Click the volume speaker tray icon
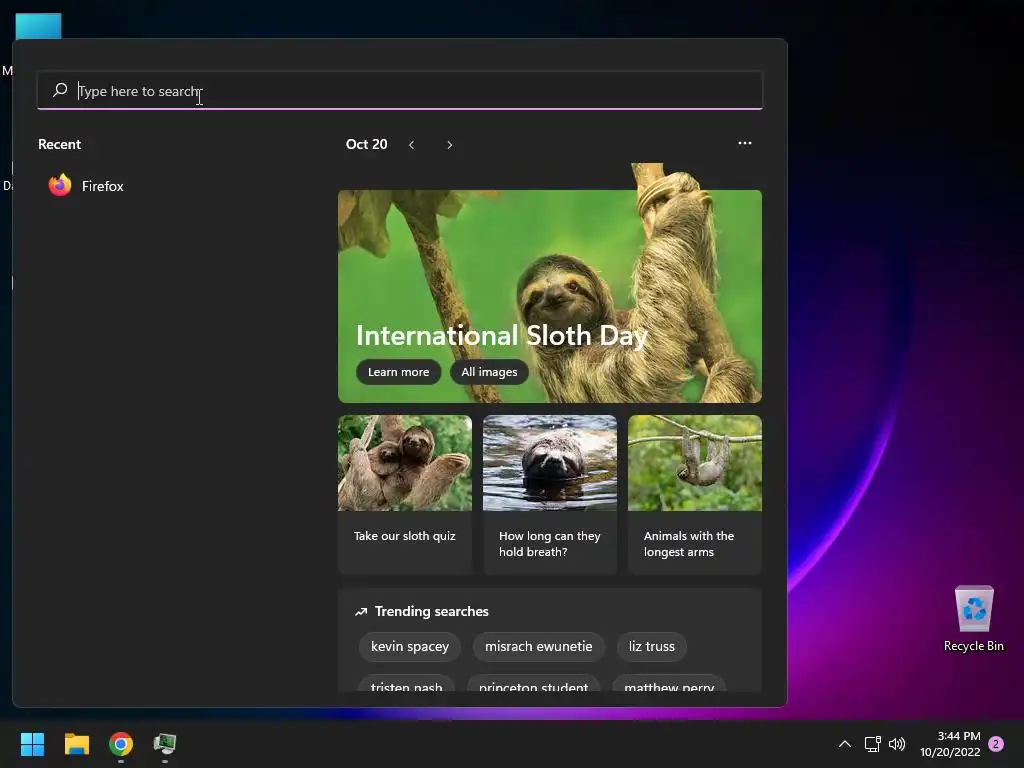Viewport: 1024px width, 768px height. tap(897, 744)
